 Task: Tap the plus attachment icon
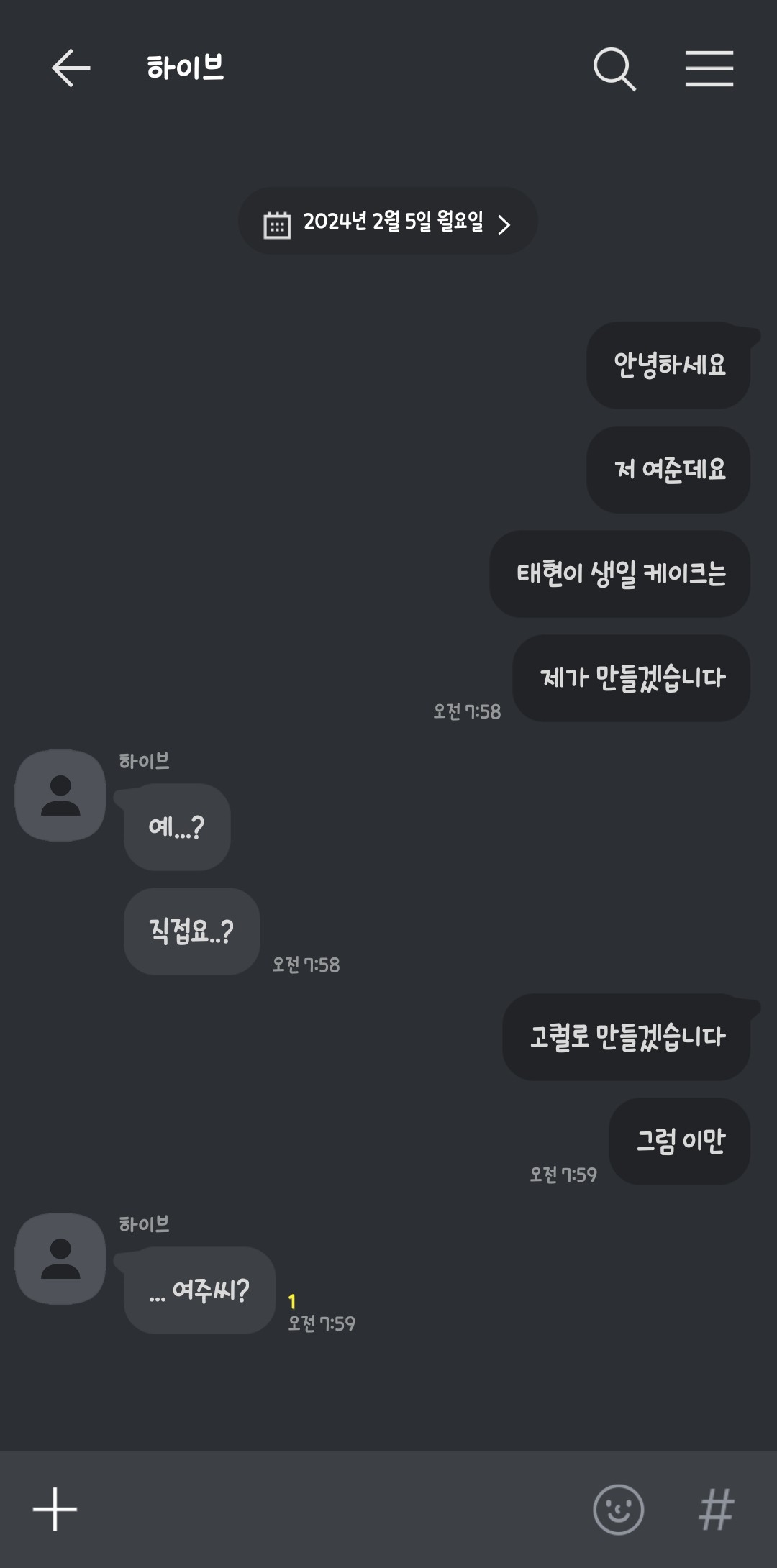[x=55, y=1509]
